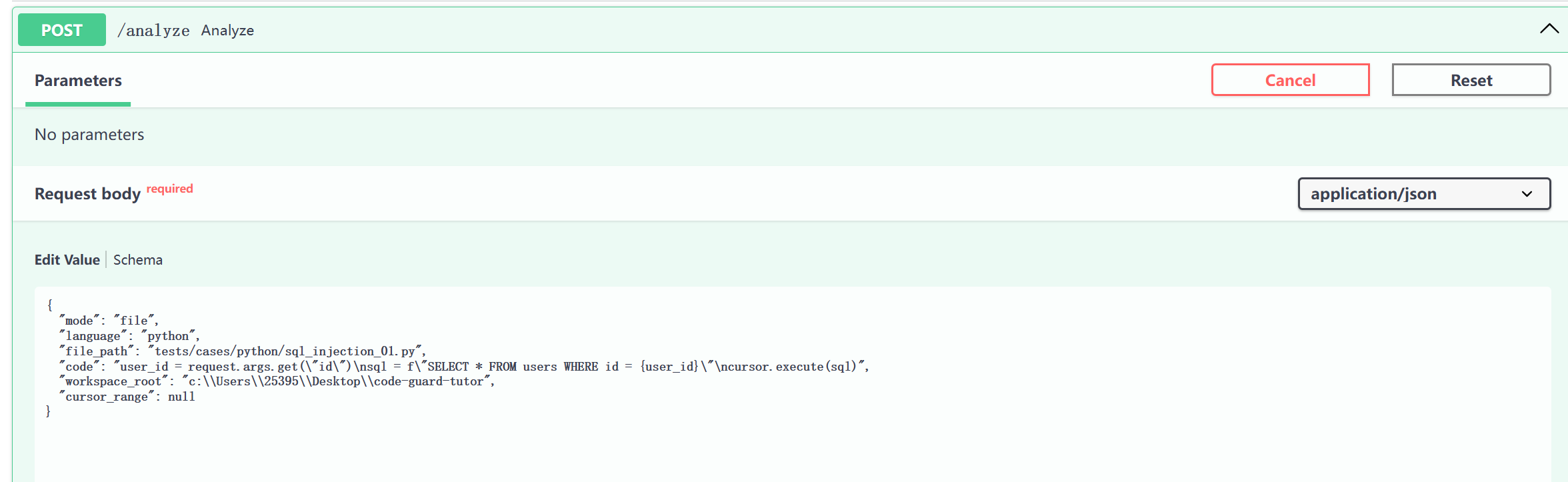The height and width of the screenshot is (482, 1568).
Task: Click the closing brace of the JSON body
Action: 48,411
